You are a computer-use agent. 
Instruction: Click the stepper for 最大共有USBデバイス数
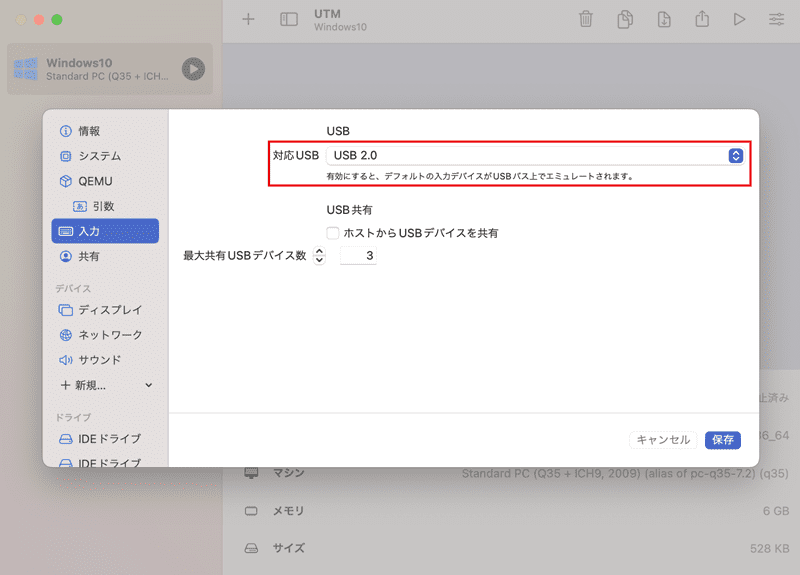click(x=319, y=255)
